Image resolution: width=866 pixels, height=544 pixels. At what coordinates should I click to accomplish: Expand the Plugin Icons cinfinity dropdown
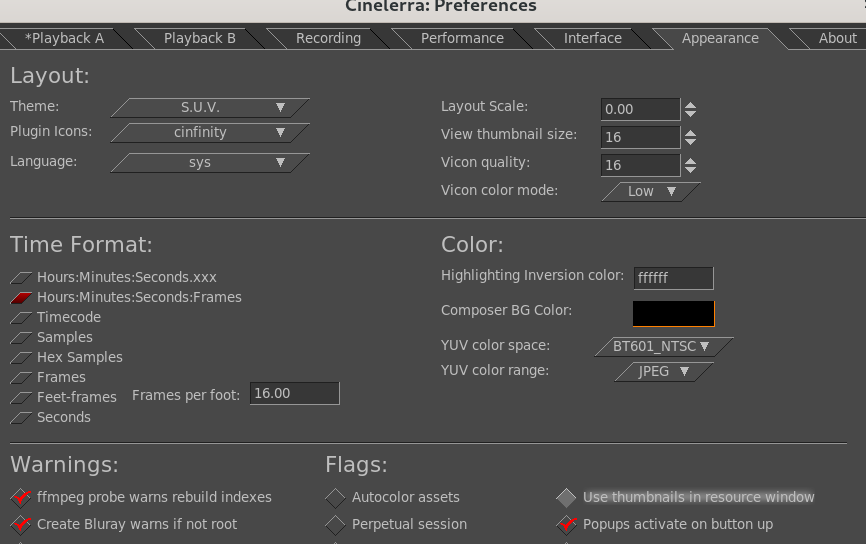point(210,133)
